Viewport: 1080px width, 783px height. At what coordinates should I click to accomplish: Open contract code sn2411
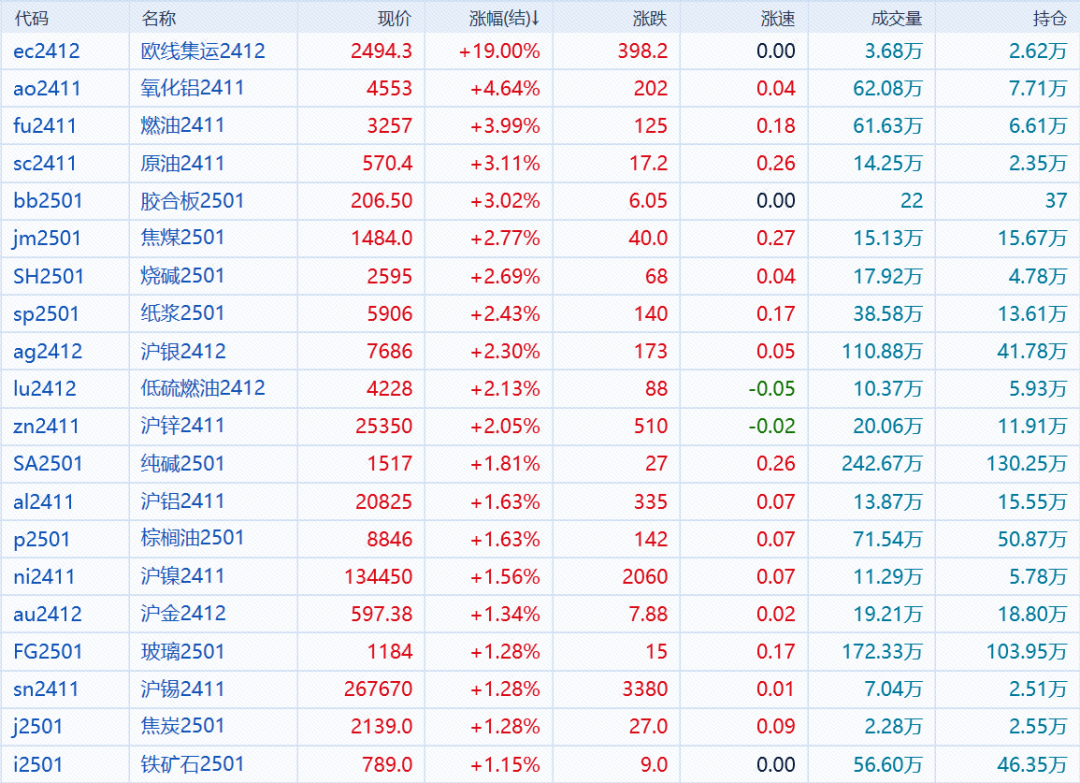[45, 689]
